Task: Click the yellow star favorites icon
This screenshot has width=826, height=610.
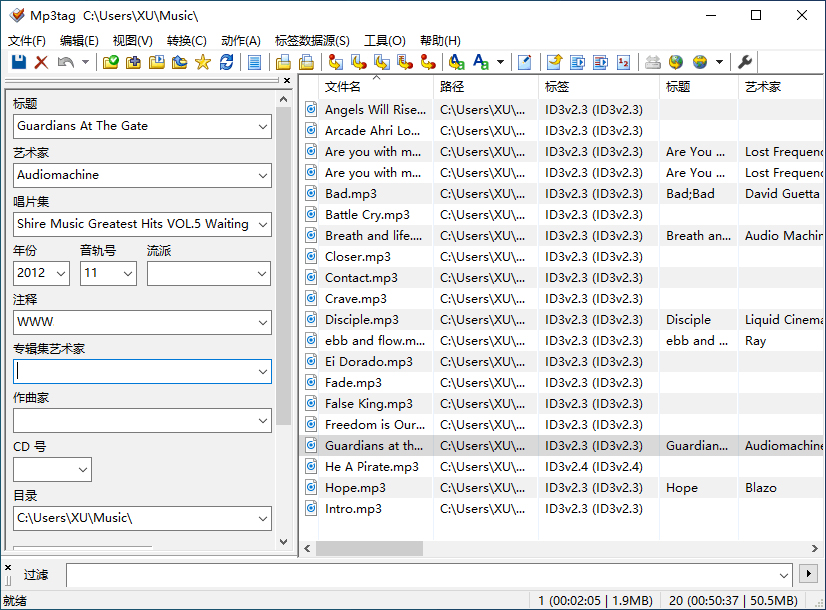Action: 203,62
